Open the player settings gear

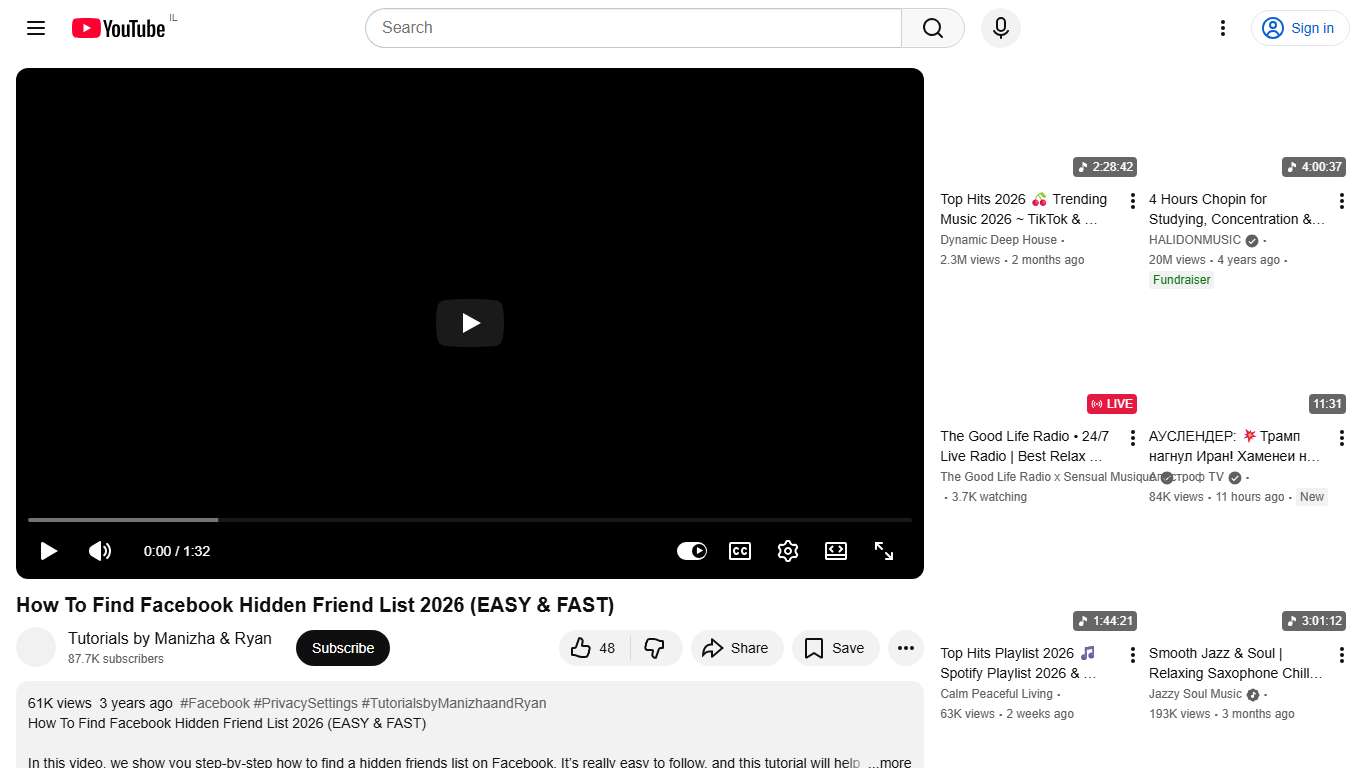(788, 551)
